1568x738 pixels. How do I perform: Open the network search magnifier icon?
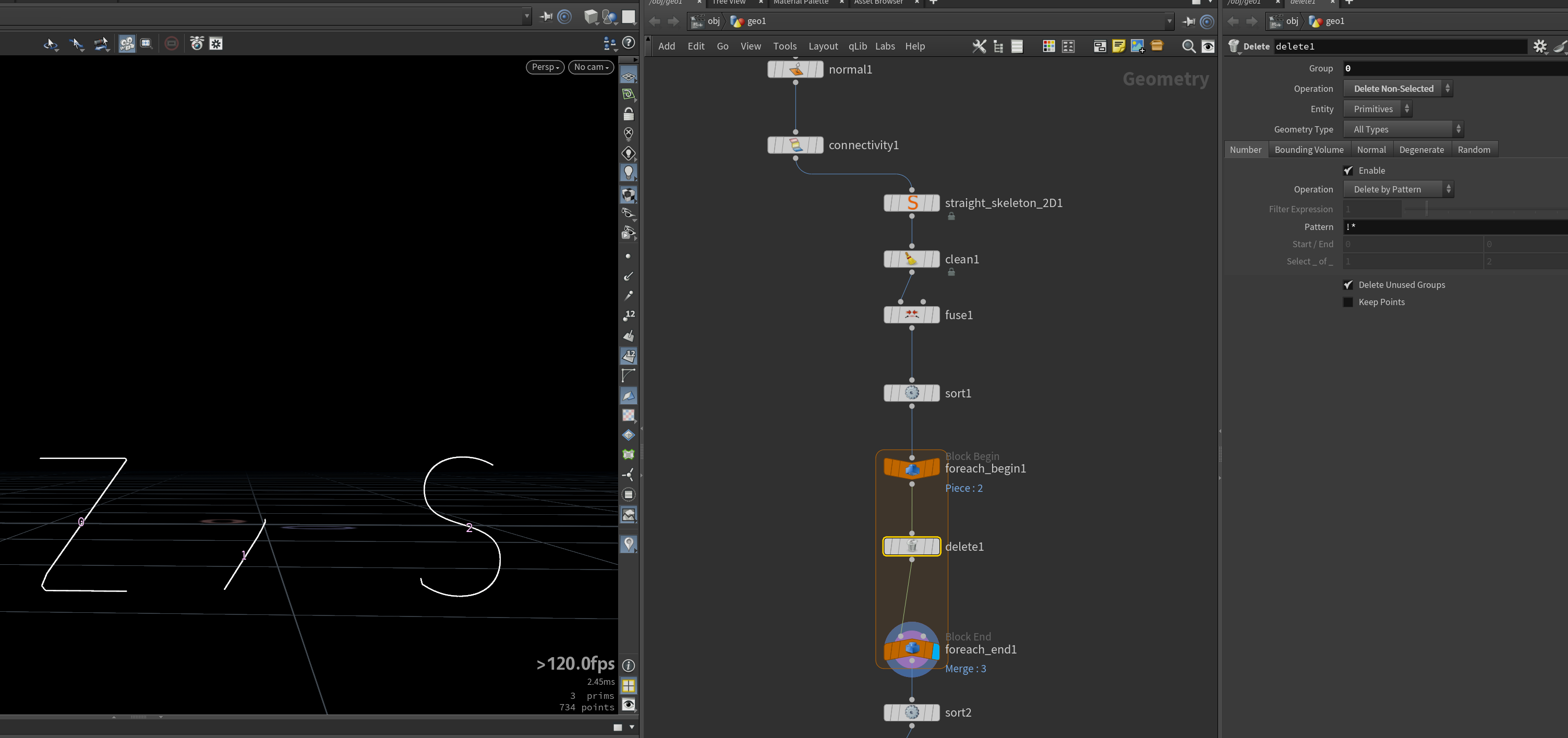pyautogui.click(x=1188, y=46)
